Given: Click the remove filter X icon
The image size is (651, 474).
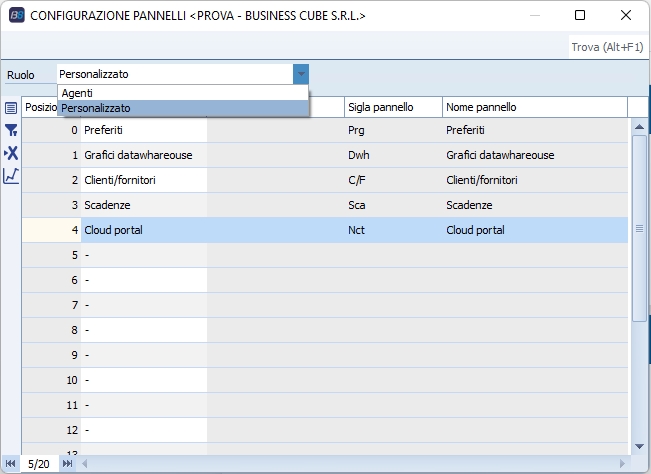Looking at the screenshot, I should click(11, 153).
